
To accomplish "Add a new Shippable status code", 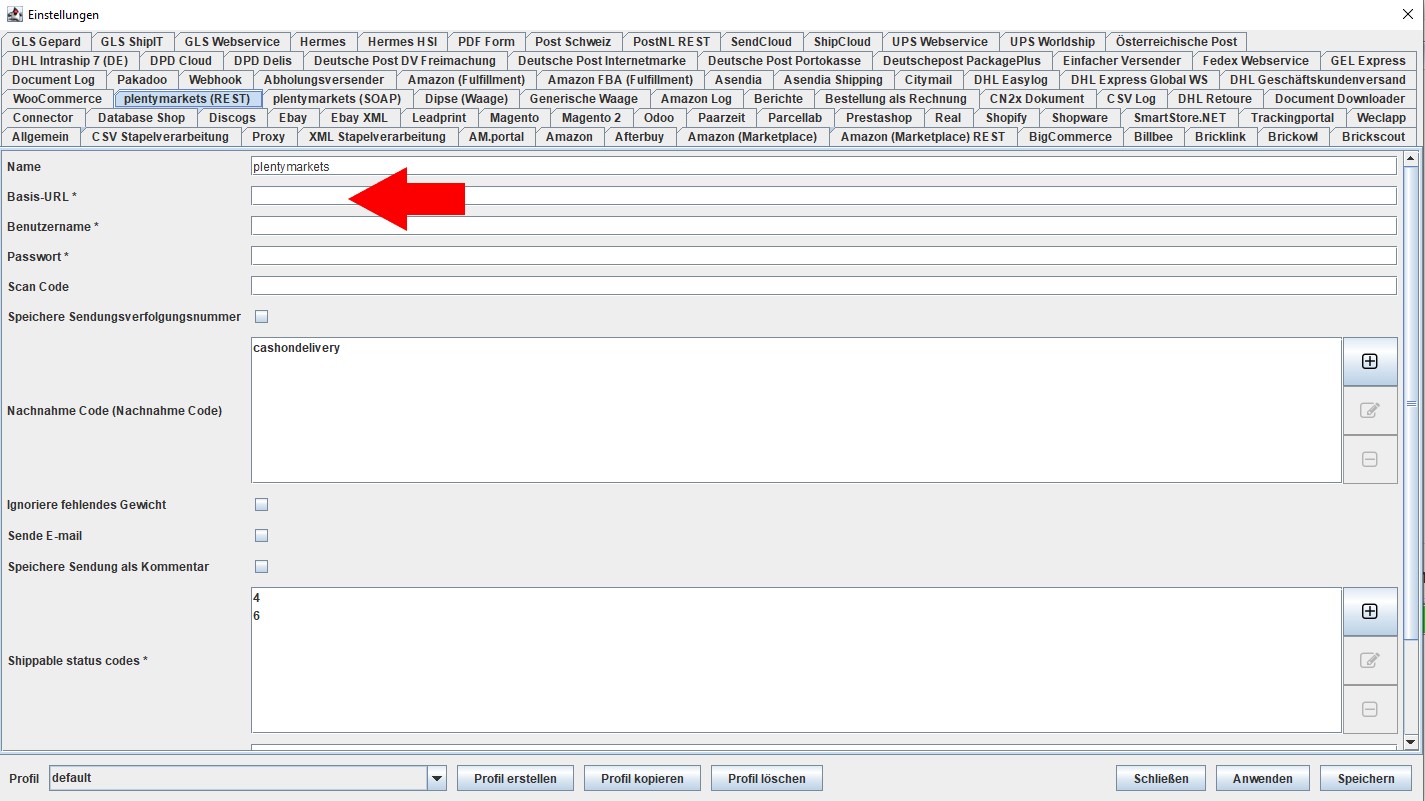I will click(x=1370, y=611).
